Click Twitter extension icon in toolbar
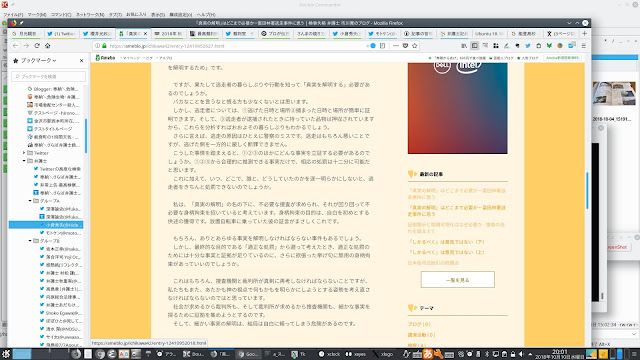 528,46
